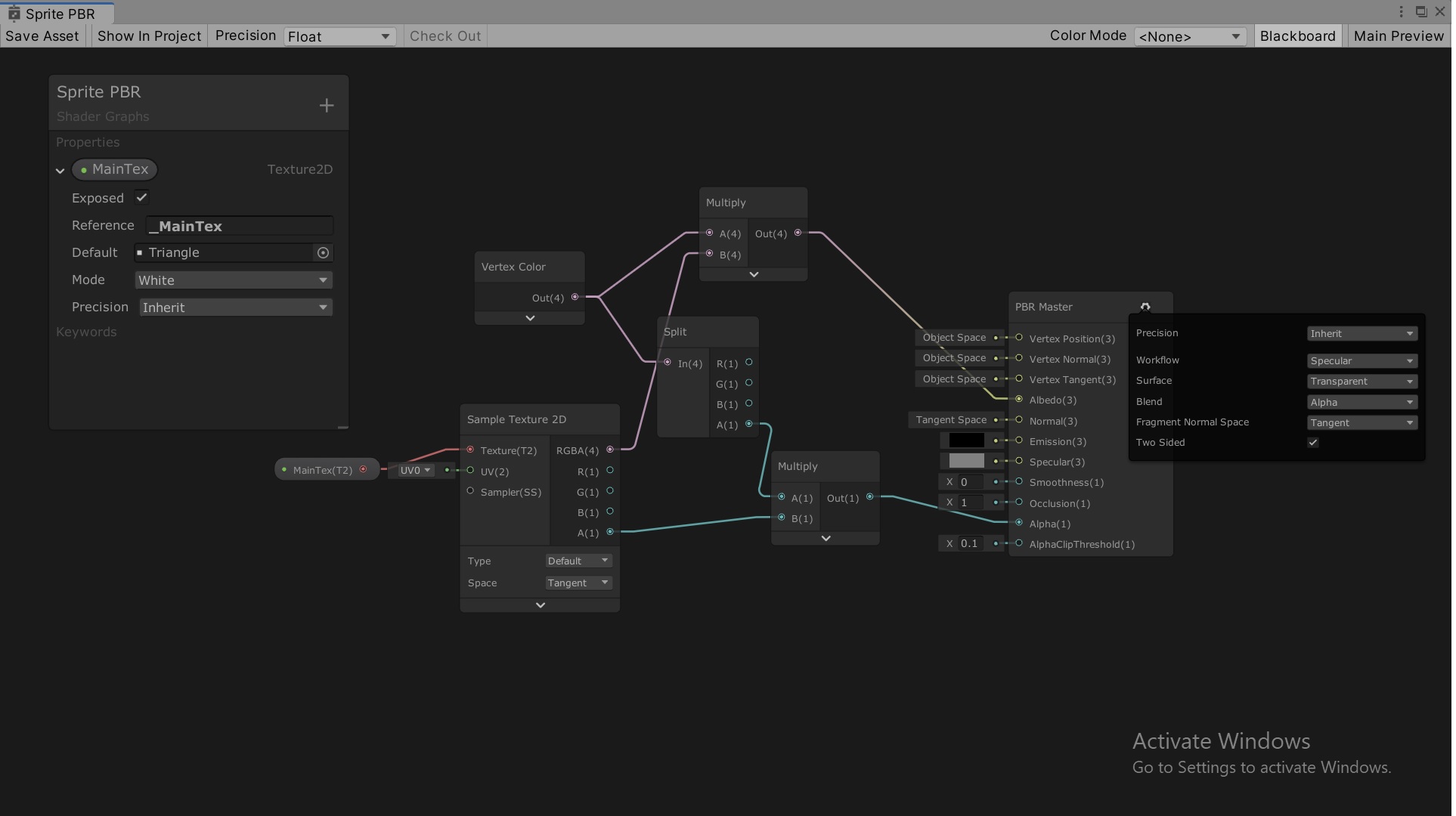Click the Vertex Position(3) port
This screenshot has width=1456, height=816.
tap(1019, 338)
